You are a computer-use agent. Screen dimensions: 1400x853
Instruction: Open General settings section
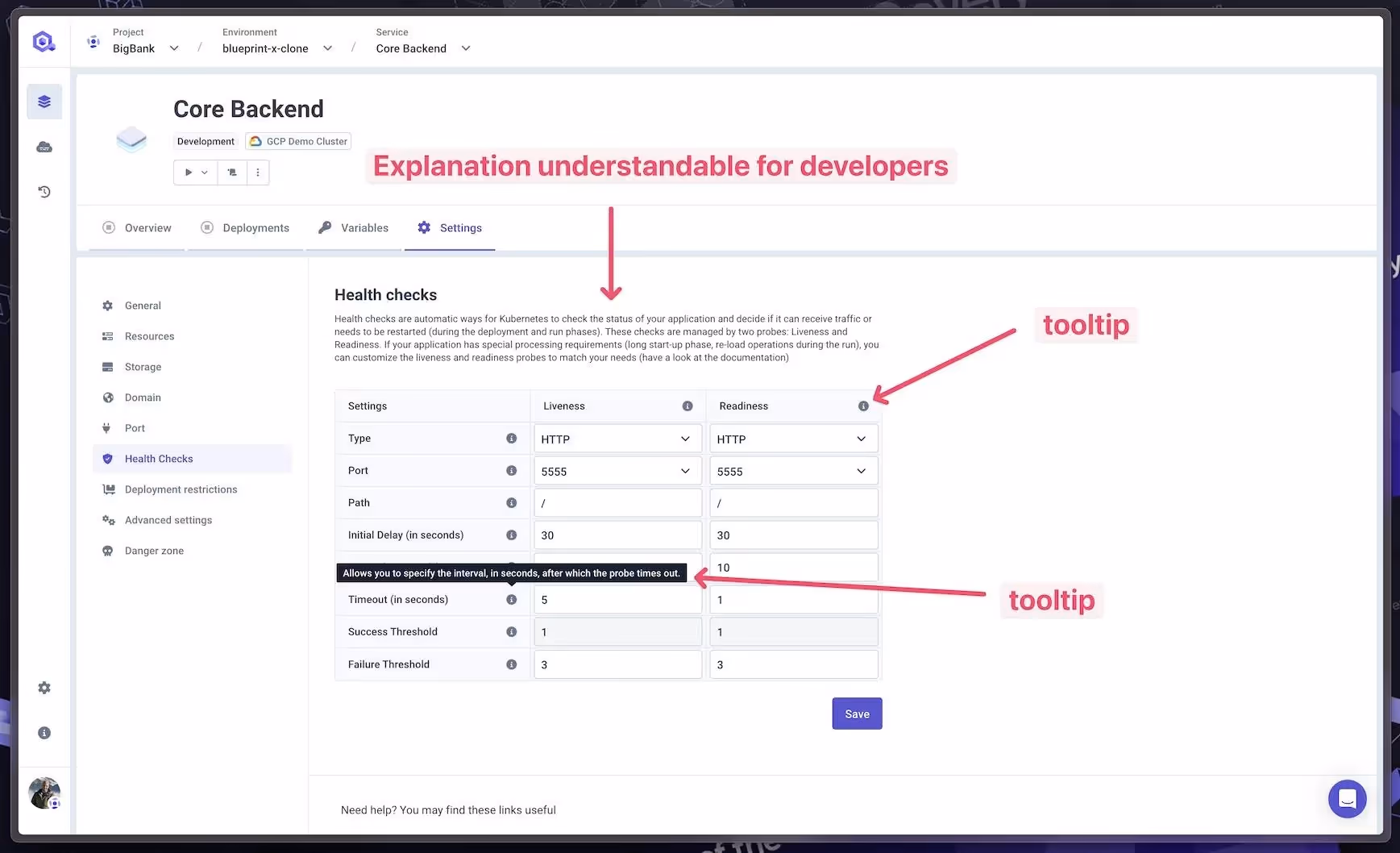click(x=192, y=306)
